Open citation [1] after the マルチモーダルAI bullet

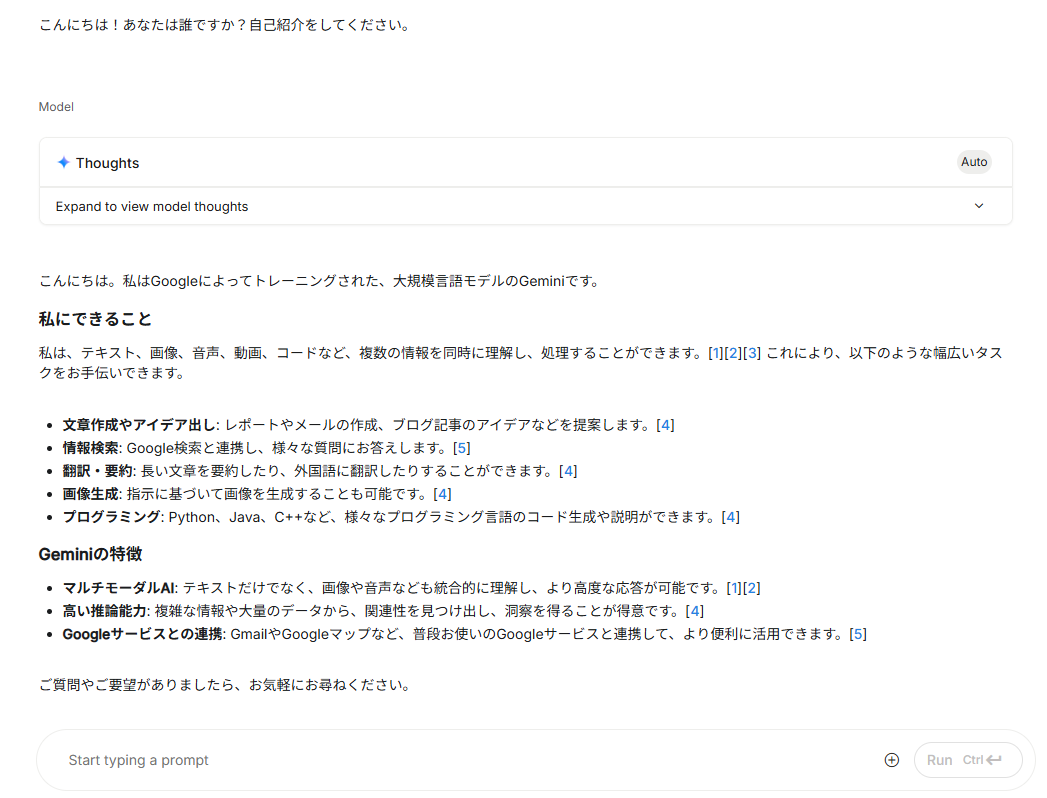tap(734, 588)
